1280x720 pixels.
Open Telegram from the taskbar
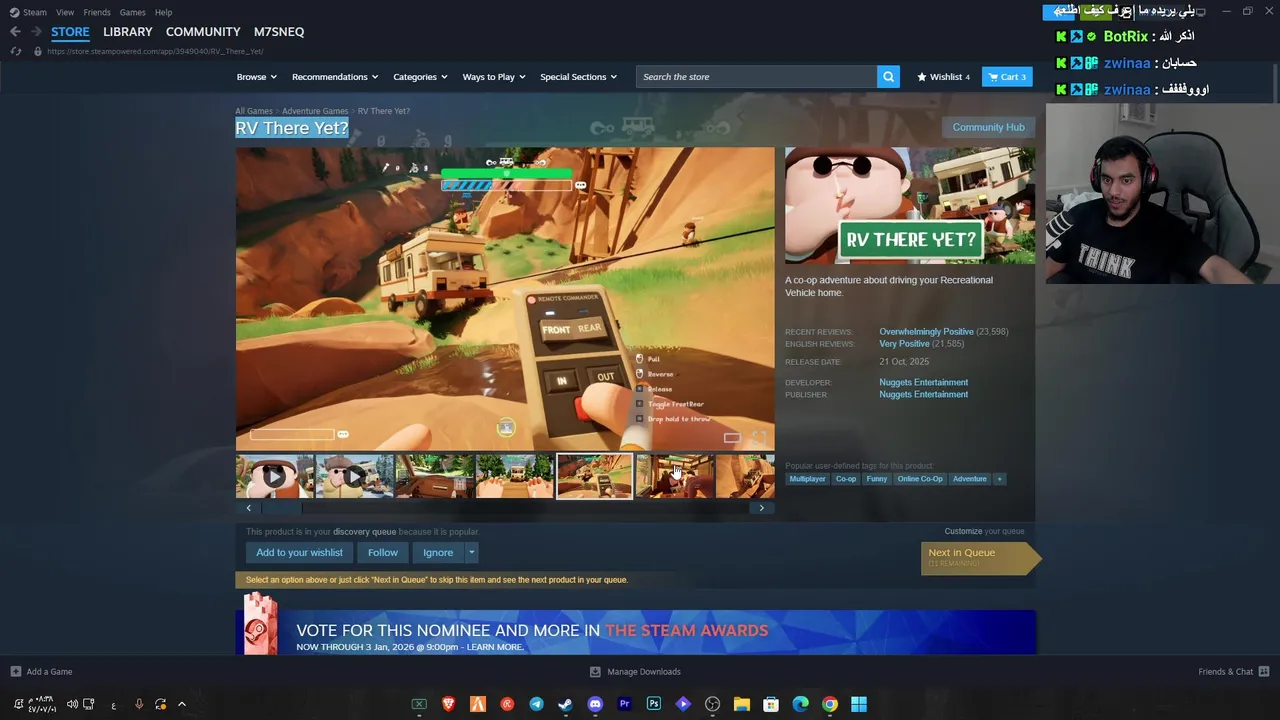(536, 704)
